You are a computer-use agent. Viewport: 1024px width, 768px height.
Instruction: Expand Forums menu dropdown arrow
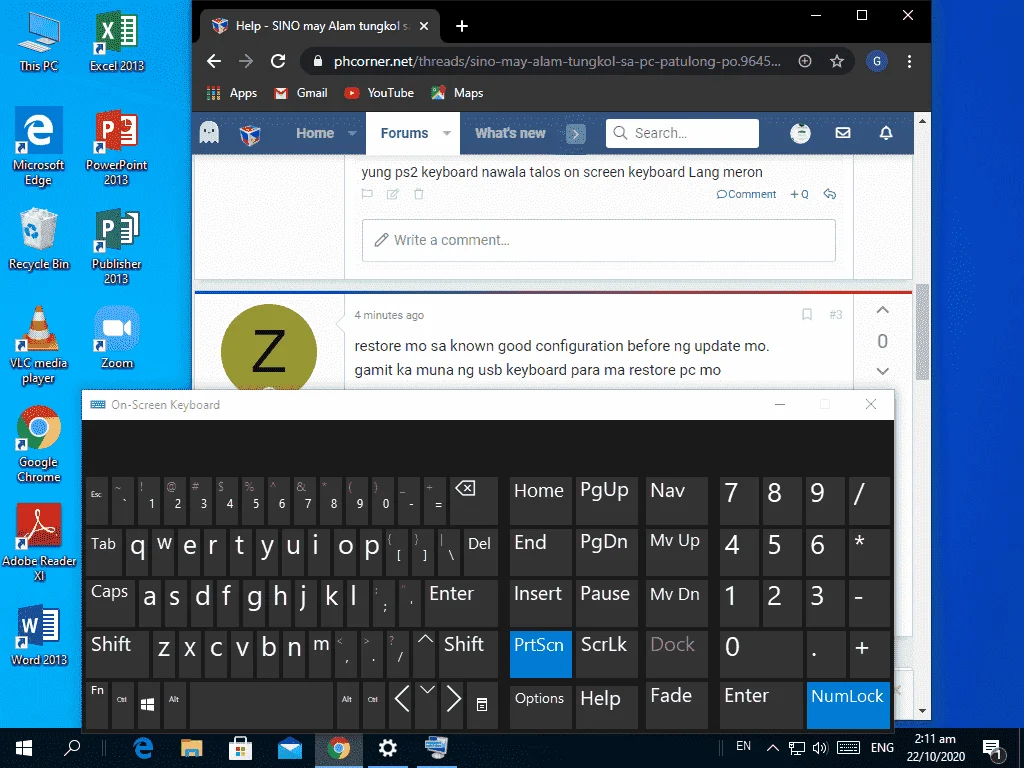click(447, 133)
